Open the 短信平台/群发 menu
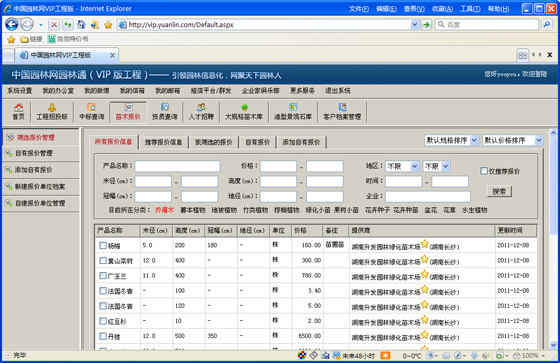Image resolution: width=560 pixels, height=363 pixels. pos(211,91)
